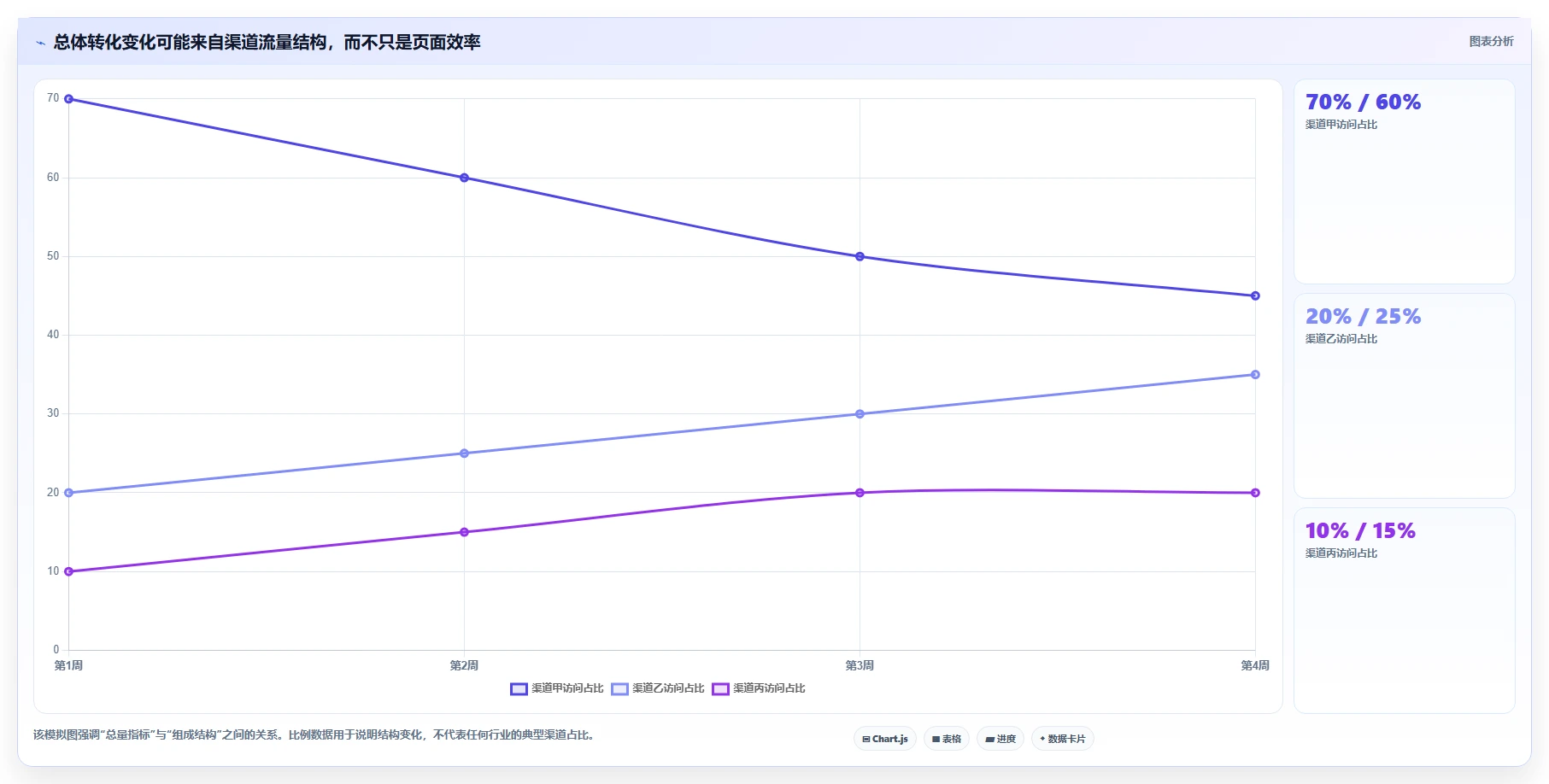Click 渠道甲 data point at 第1周 (70)

pyautogui.click(x=68, y=99)
